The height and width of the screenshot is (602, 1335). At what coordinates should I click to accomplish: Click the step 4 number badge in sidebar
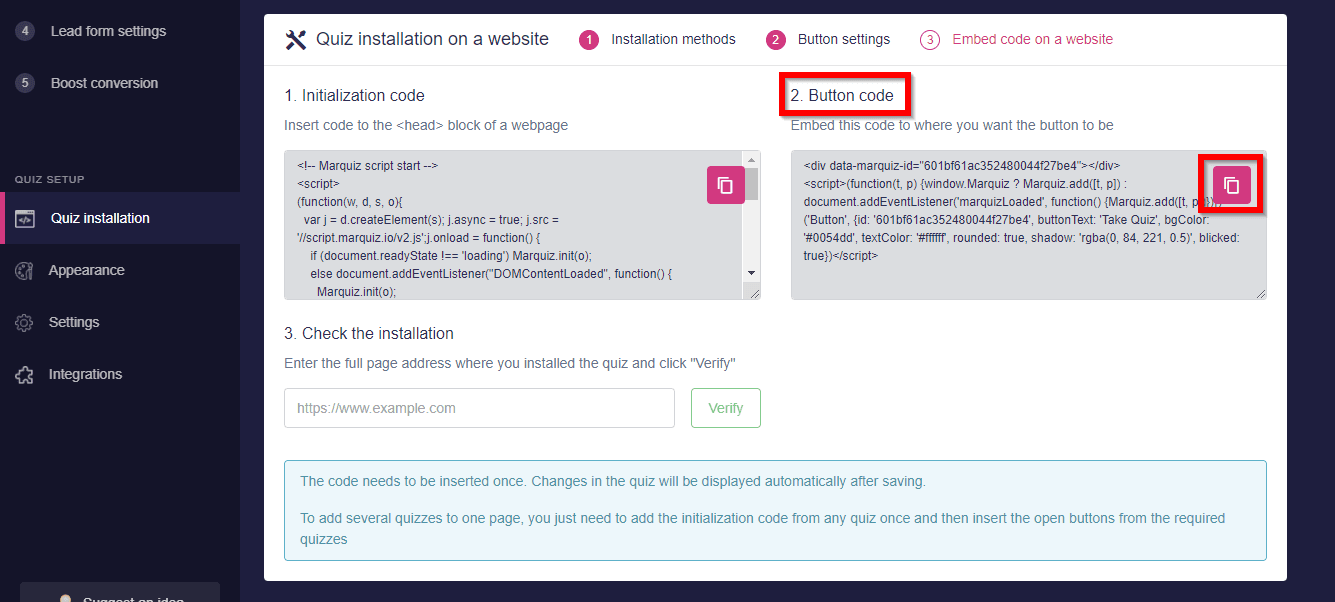click(x=25, y=31)
